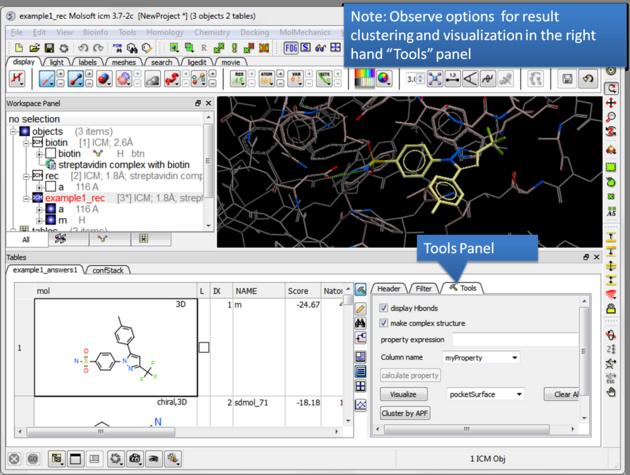Open the Filter tab in the table panel
The width and height of the screenshot is (630, 475).
424,288
